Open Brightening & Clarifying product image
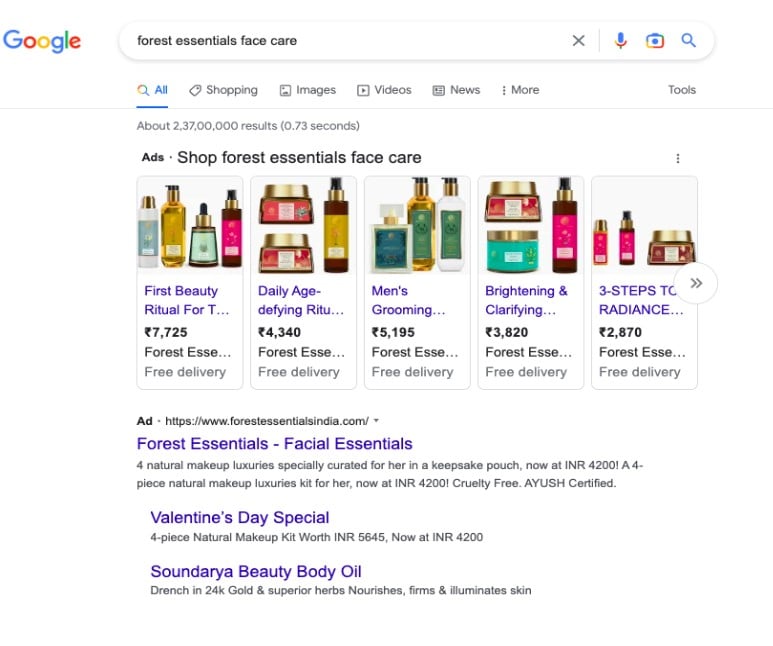The image size is (773, 646). pyautogui.click(x=531, y=226)
